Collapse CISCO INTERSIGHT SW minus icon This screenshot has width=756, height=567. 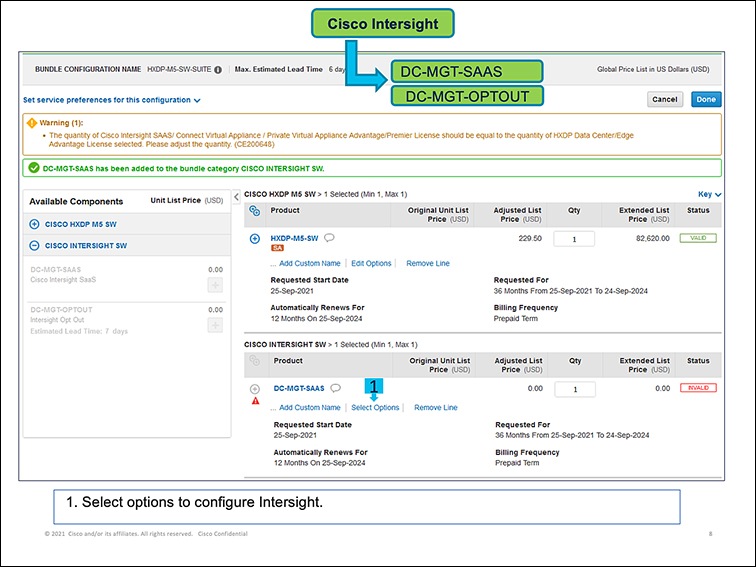point(34,245)
